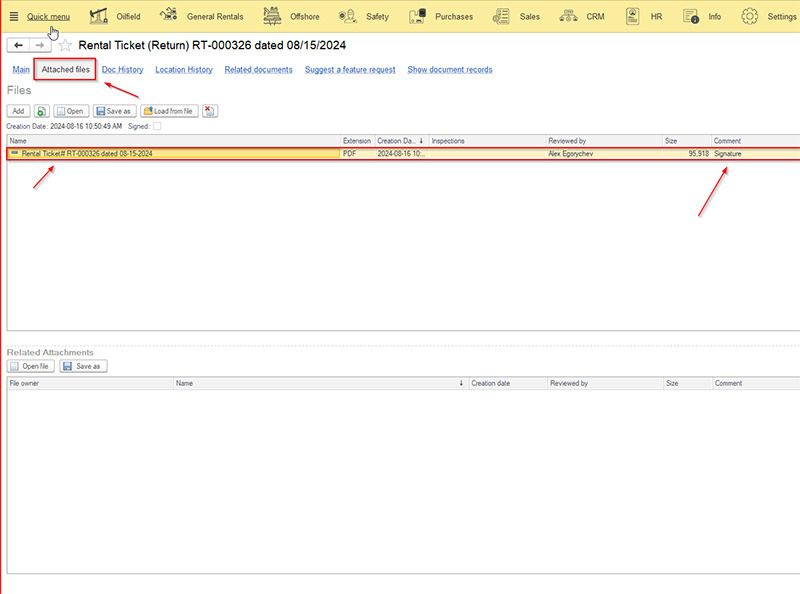Click the Suggest a feature request link
This screenshot has height=594, width=800.
click(350, 70)
